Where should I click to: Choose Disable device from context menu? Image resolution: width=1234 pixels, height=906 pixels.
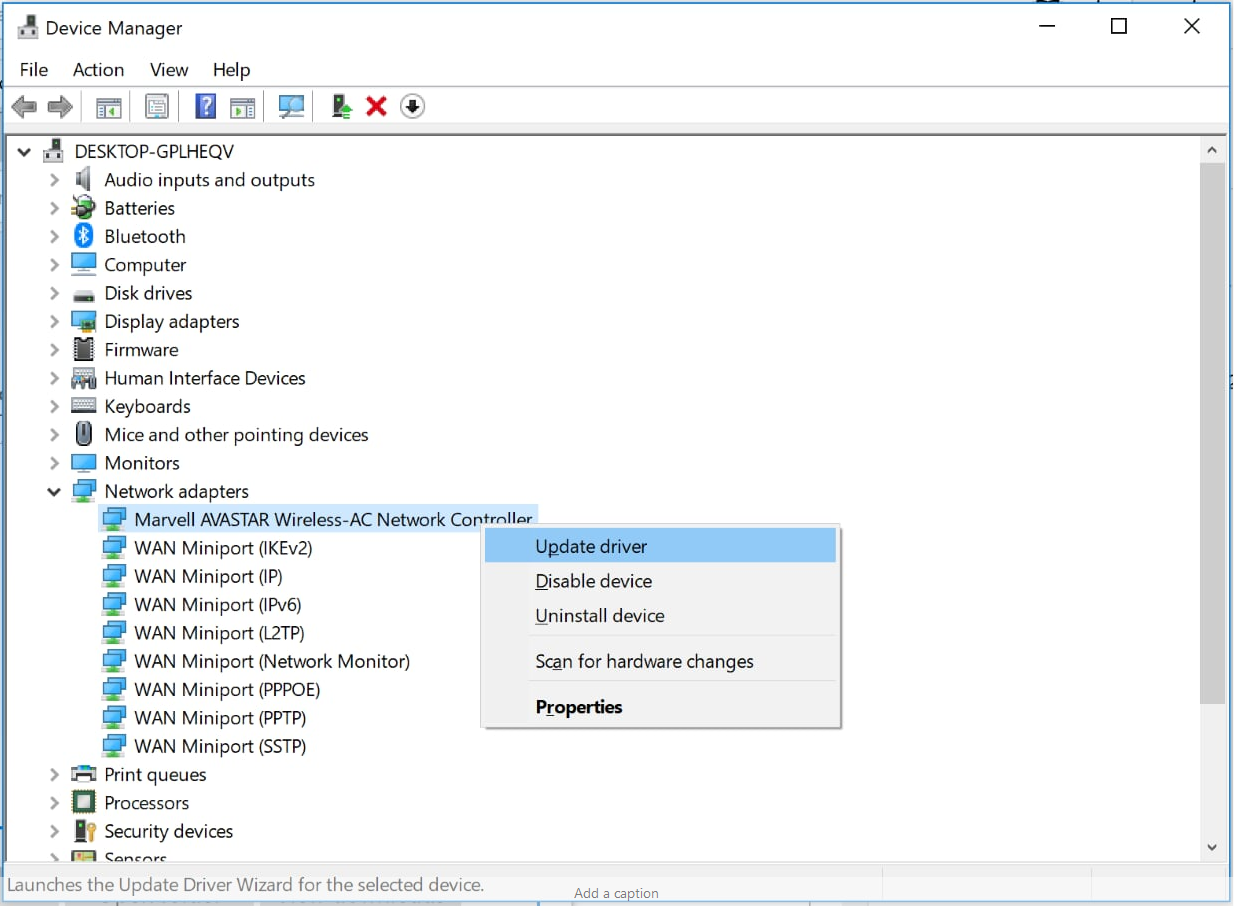tap(660, 581)
